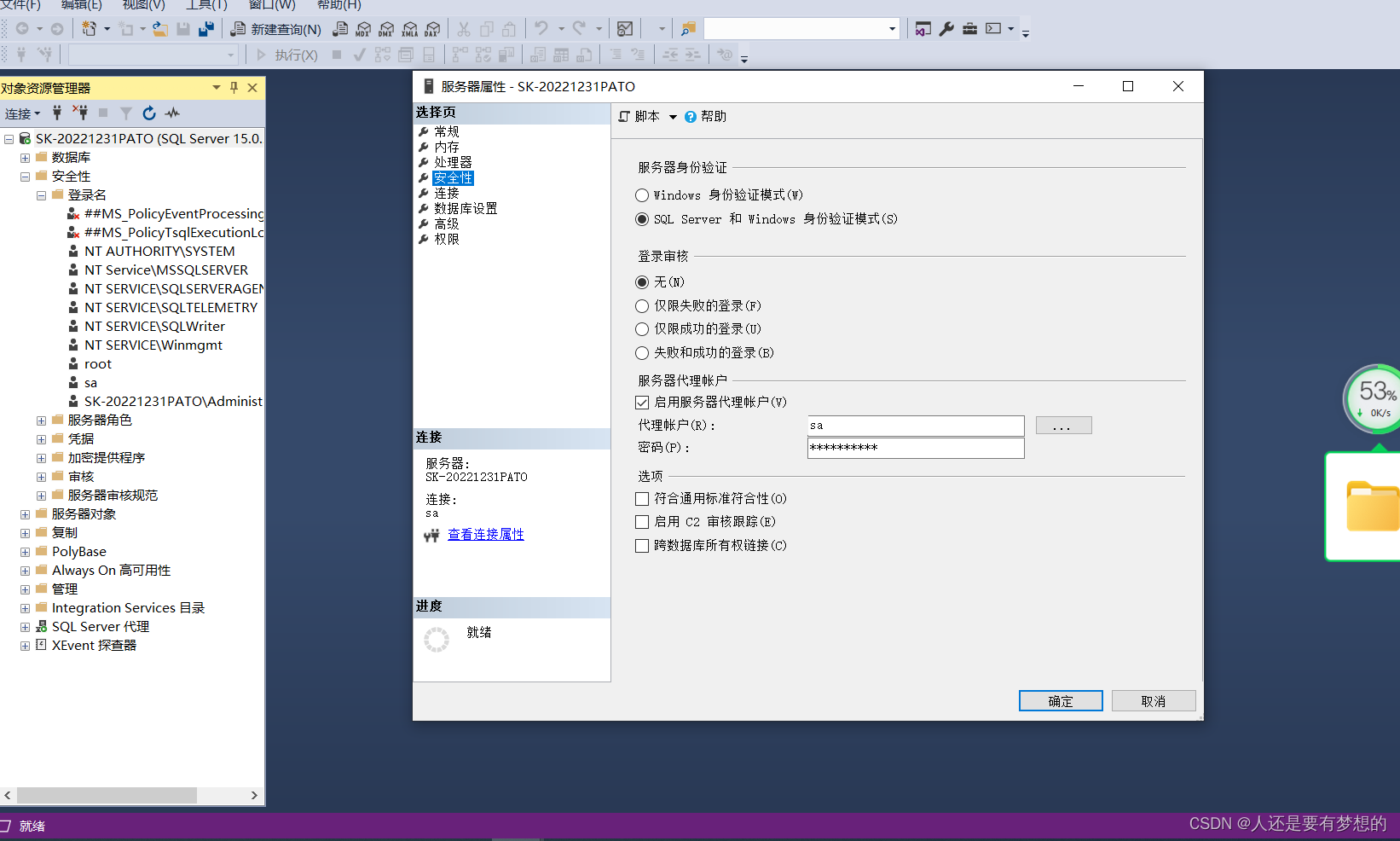The height and width of the screenshot is (841, 1400).
Task: Expand the 服务器角色 node
Action: pos(41,420)
